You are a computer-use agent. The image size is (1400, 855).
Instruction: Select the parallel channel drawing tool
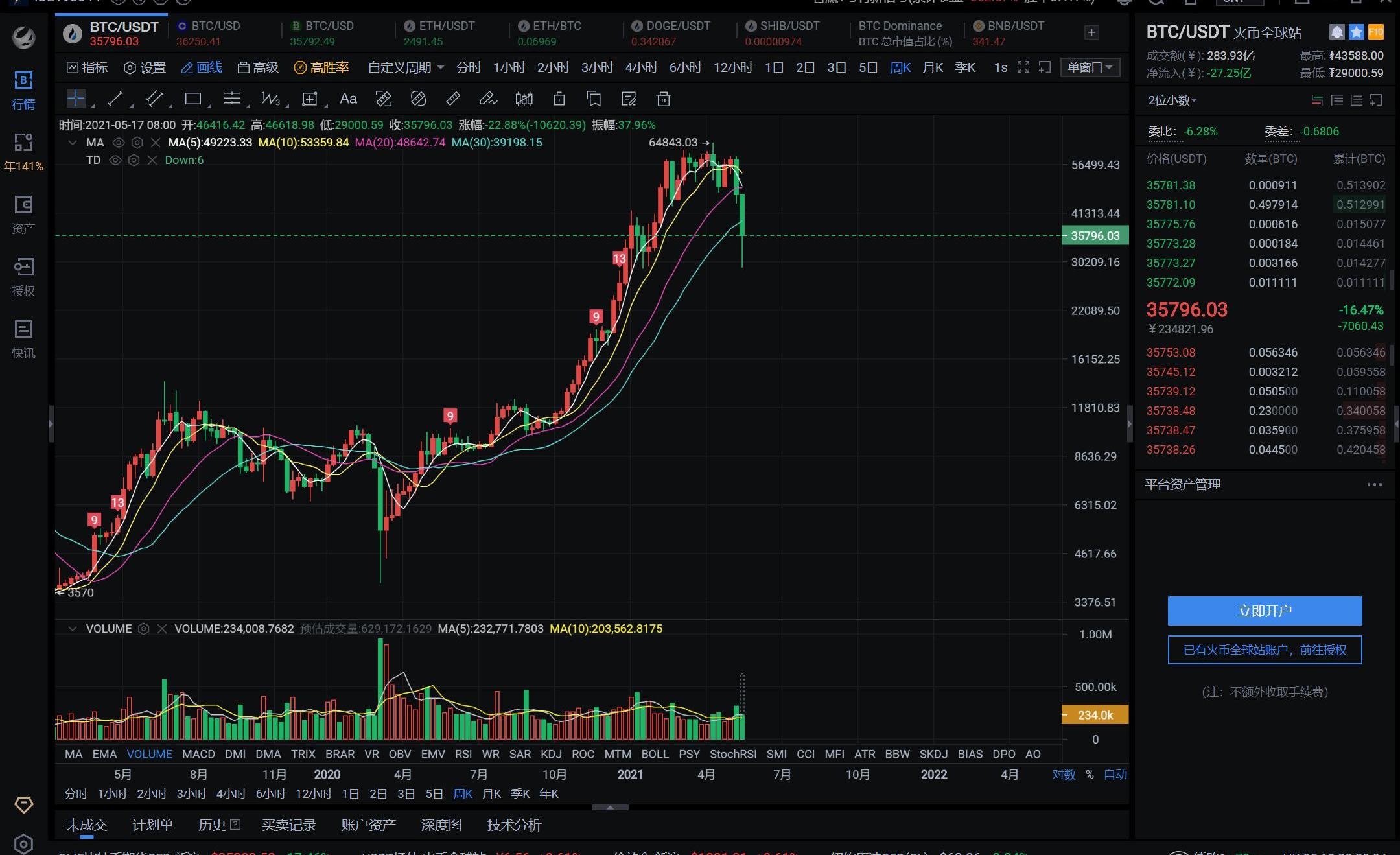coord(154,99)
